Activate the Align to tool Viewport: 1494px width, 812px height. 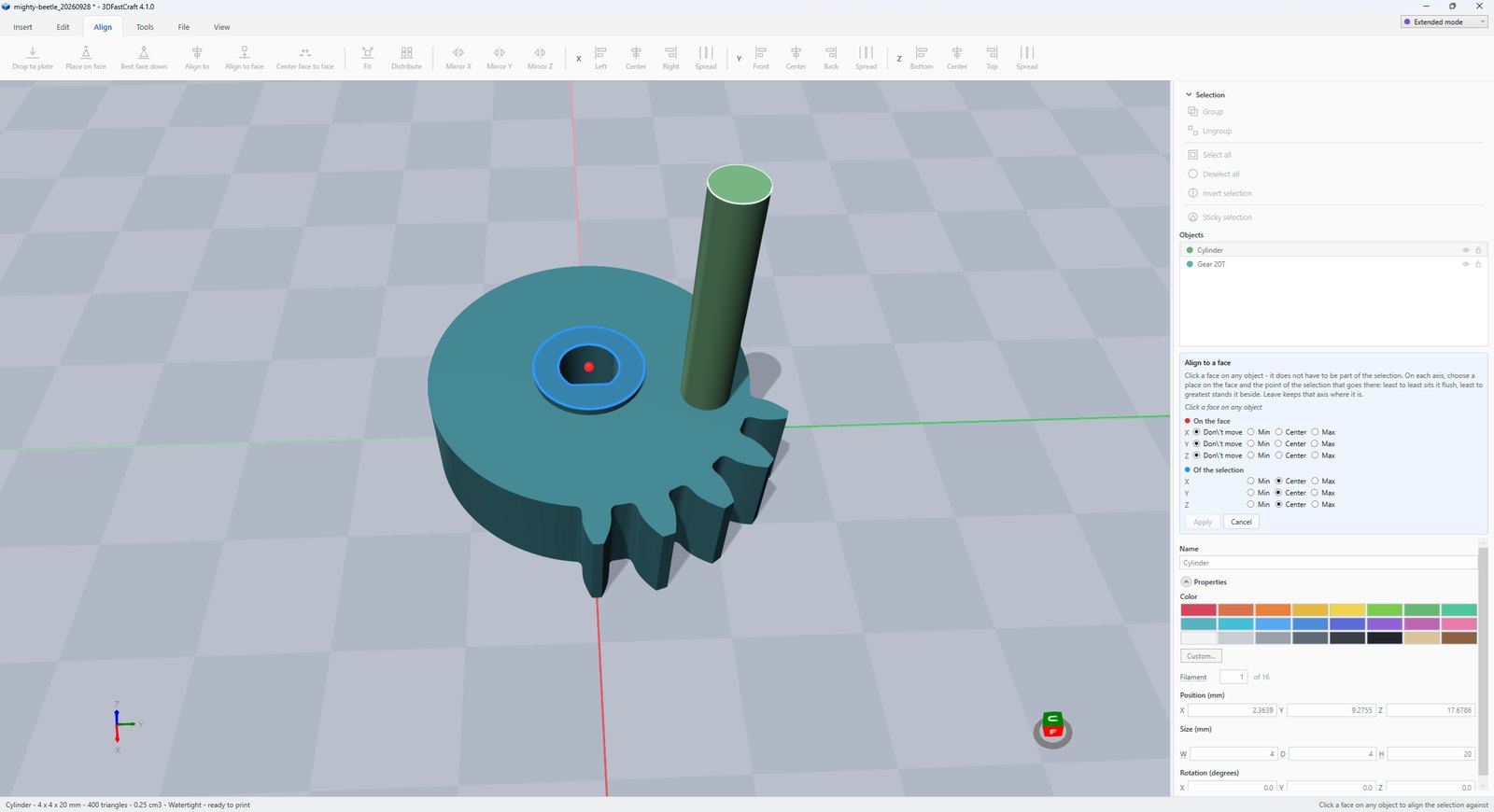tap(197, 58)
